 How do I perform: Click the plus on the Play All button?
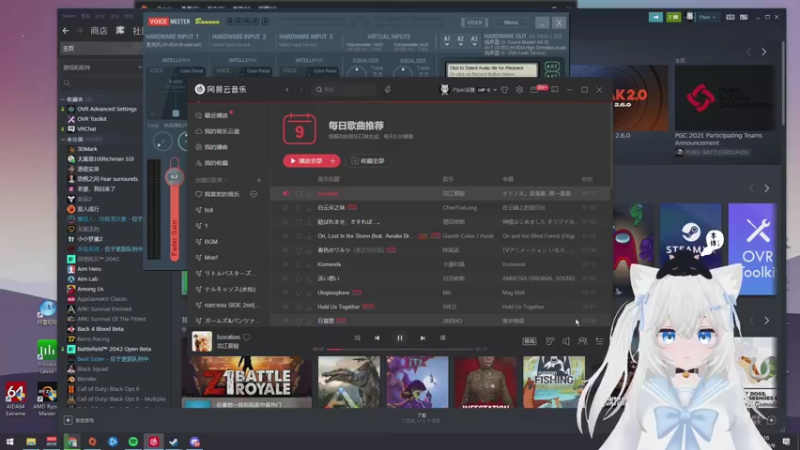tap(333, 161)
